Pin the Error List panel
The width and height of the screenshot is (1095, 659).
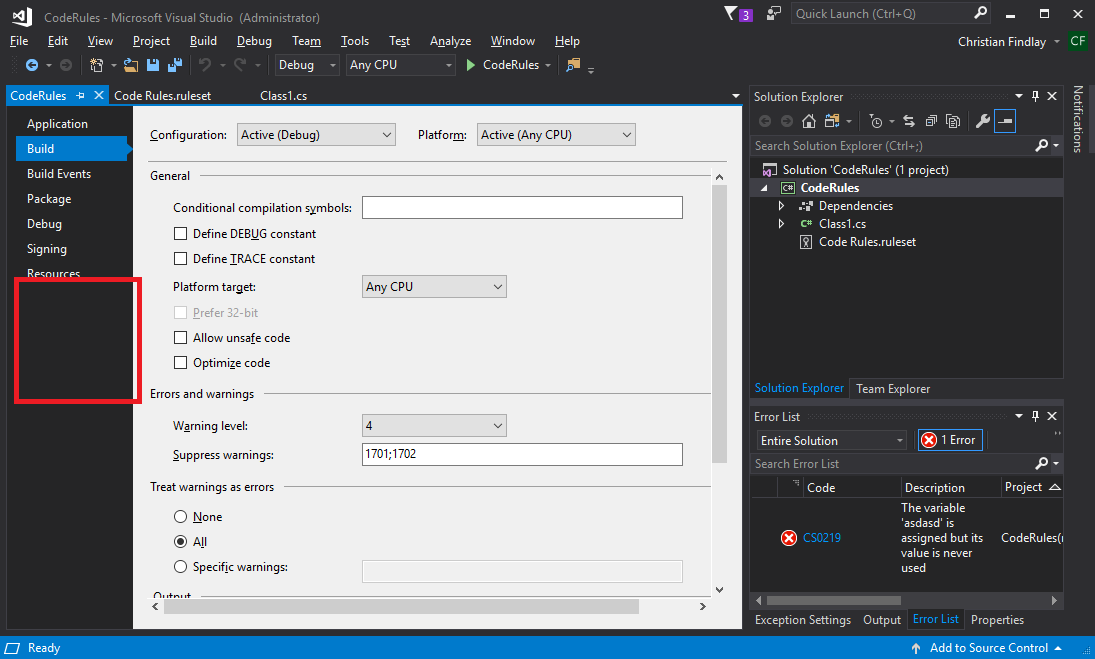(x=1035, y=416)
